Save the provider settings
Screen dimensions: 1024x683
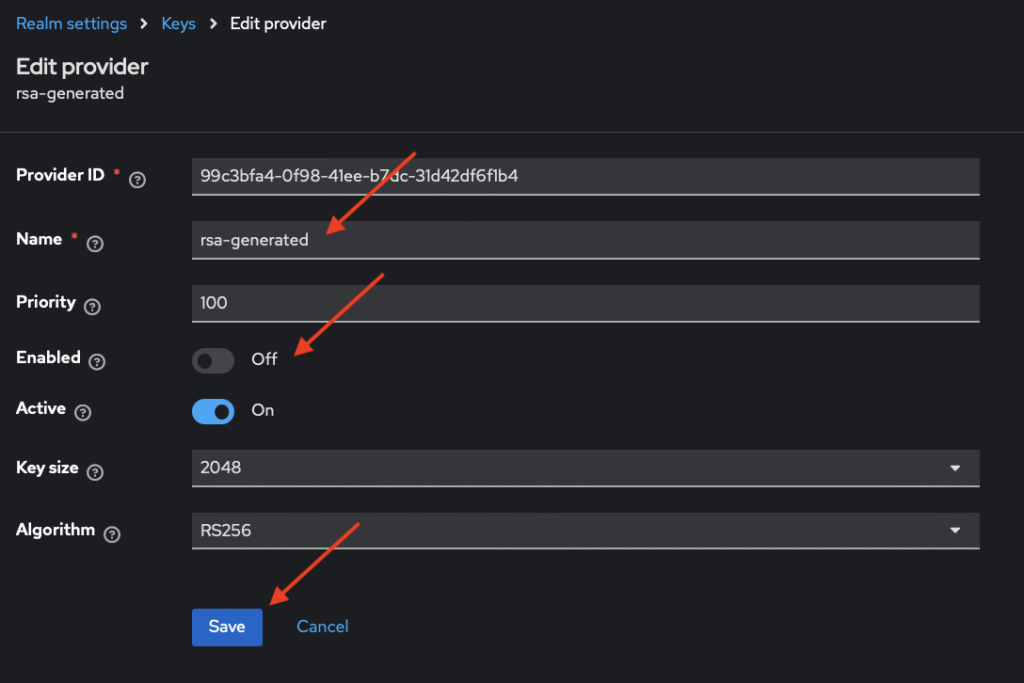[227, 627]
